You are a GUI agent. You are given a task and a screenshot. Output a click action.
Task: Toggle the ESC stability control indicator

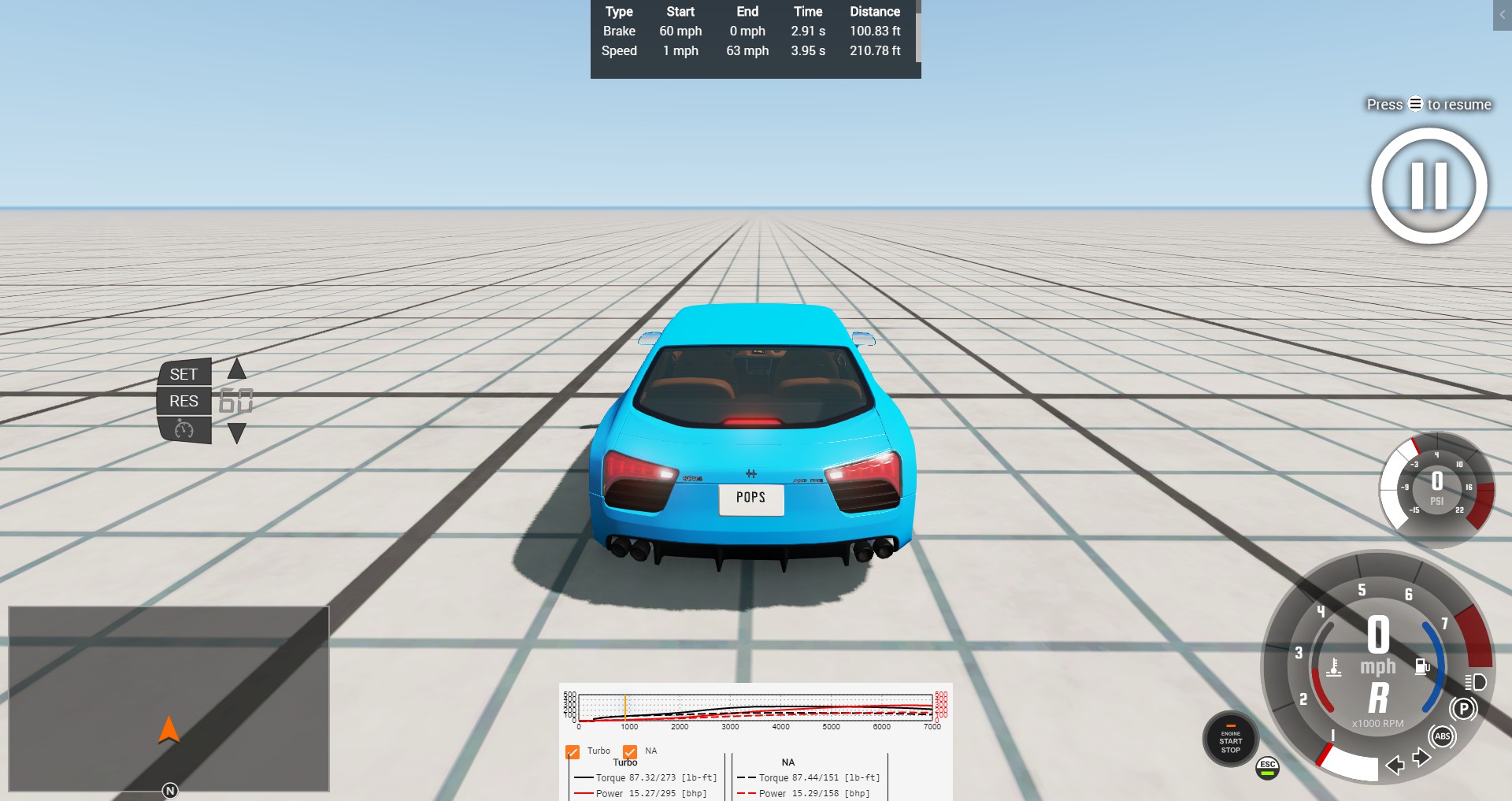(x=1267, y=769)
